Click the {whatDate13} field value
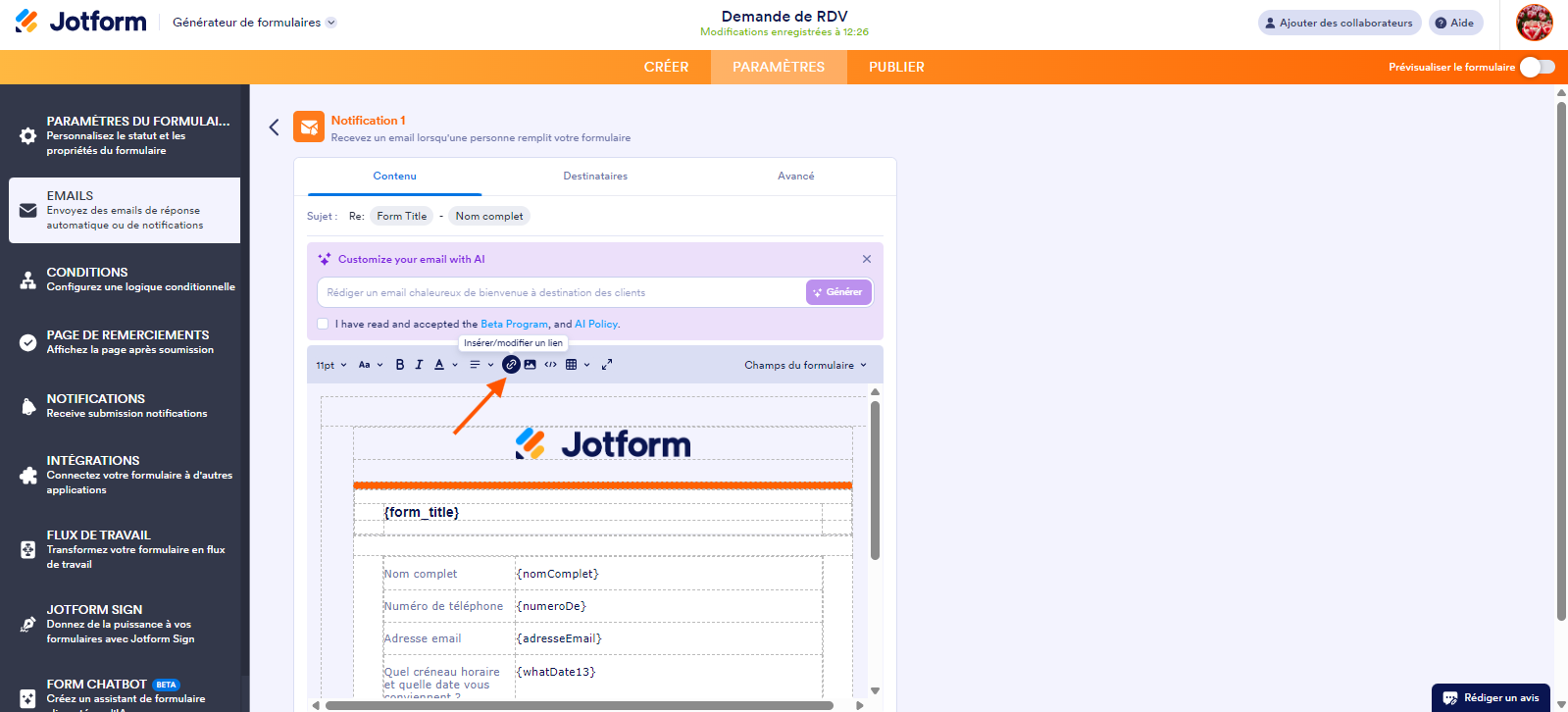Viewport: 1568px width, 712px height. 556,672
